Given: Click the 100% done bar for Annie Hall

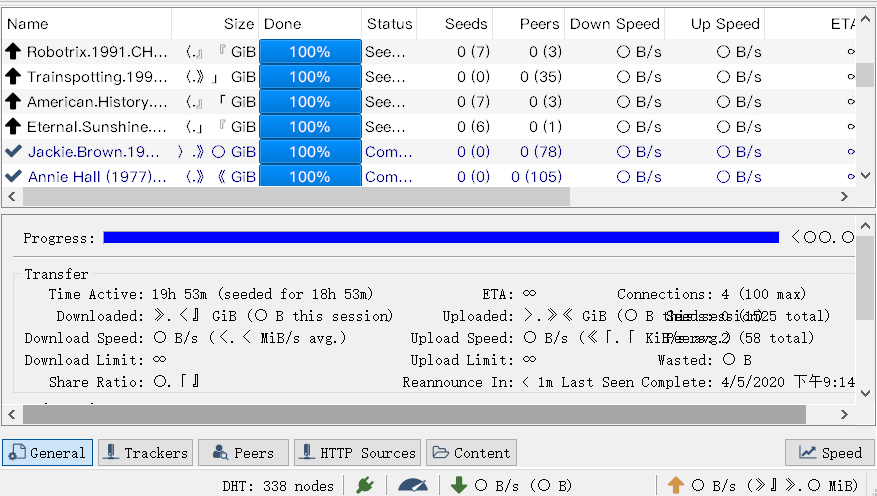Looking at the screenshot, I should point(310,177).
